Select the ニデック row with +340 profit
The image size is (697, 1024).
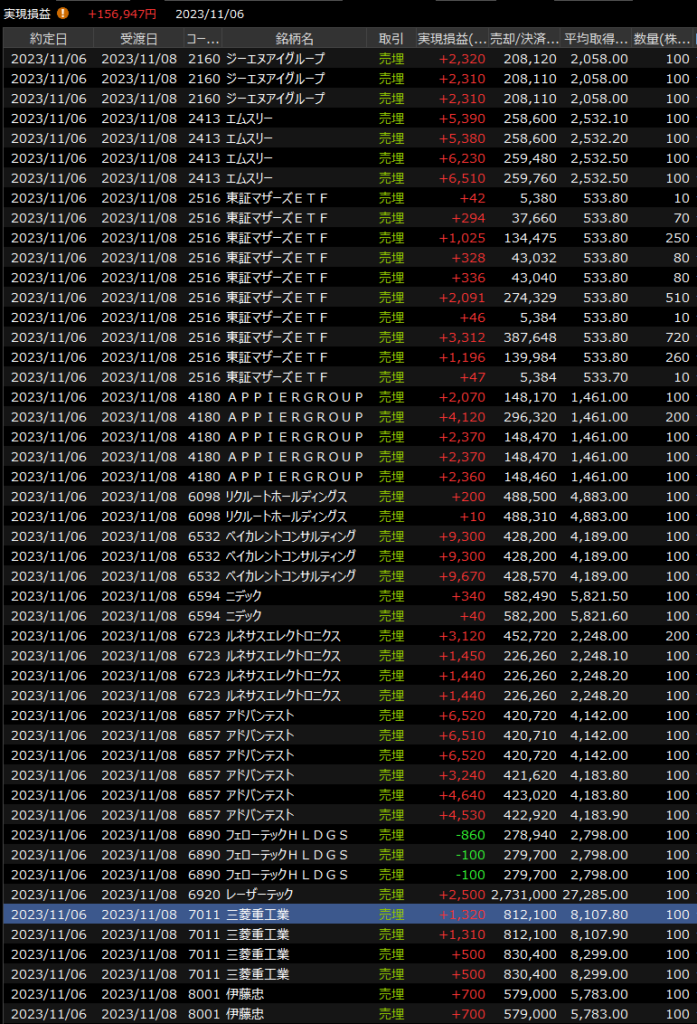pos(348,596)
